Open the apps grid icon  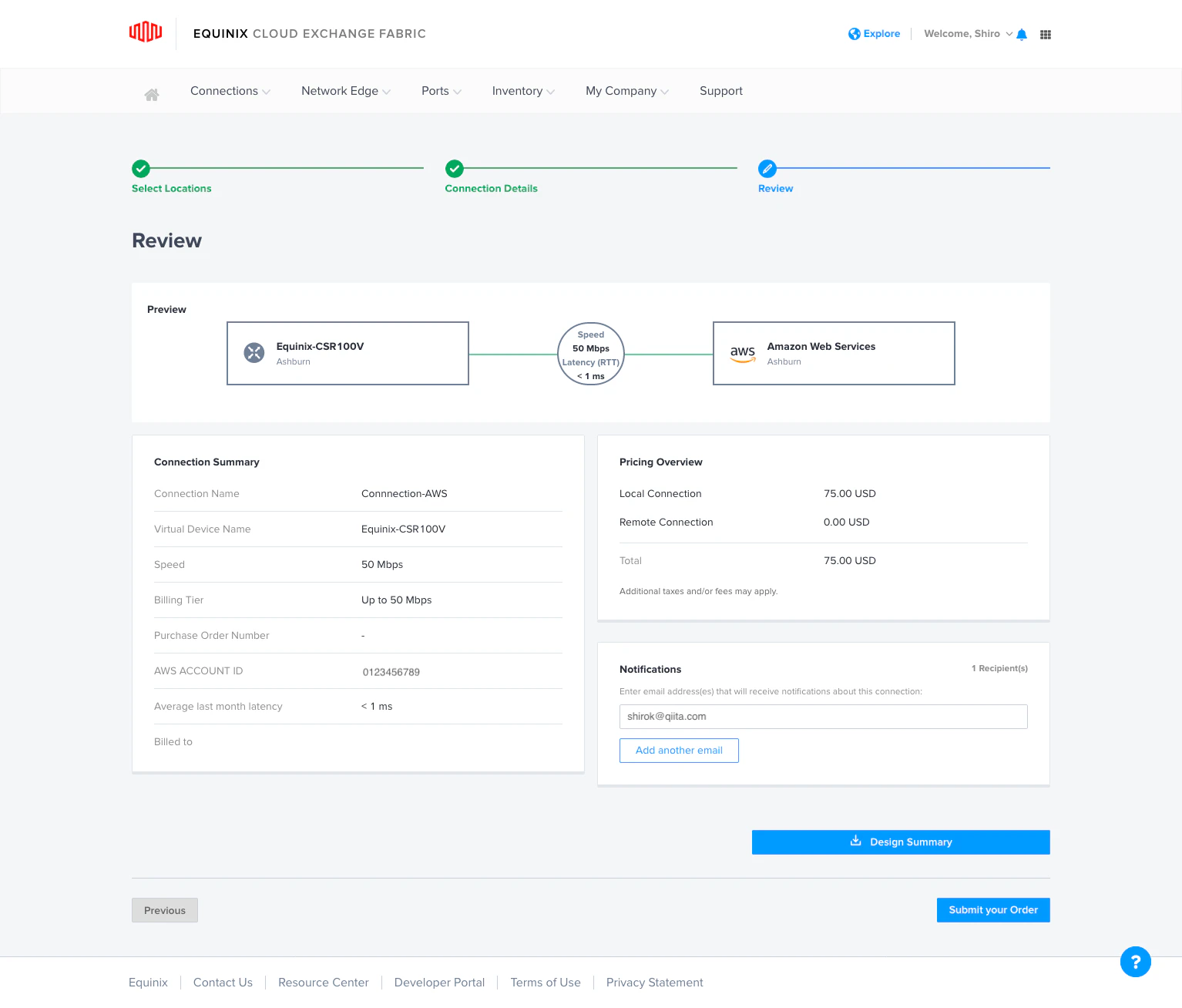pos(1046,34)
